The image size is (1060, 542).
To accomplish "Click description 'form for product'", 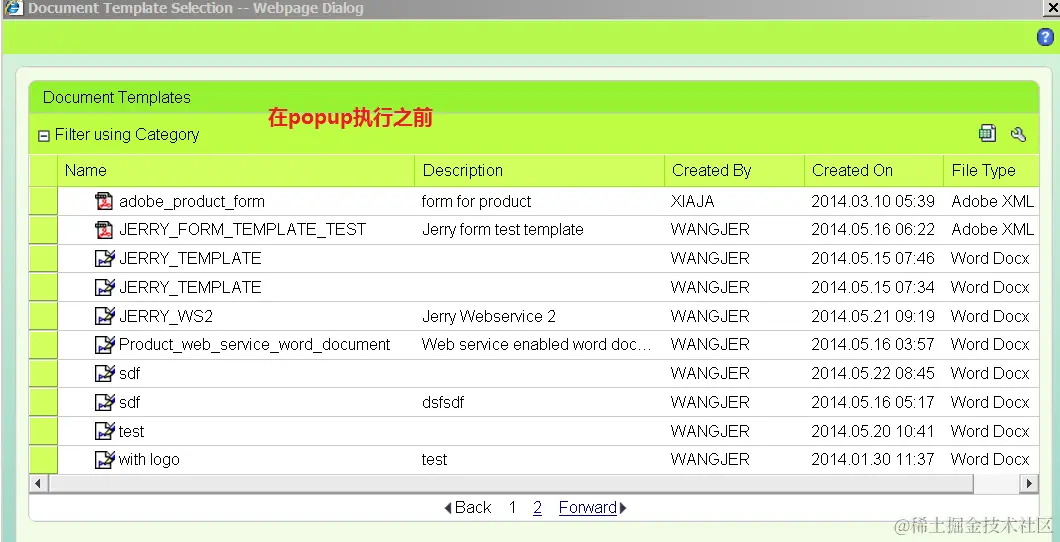I will (476, 201).
